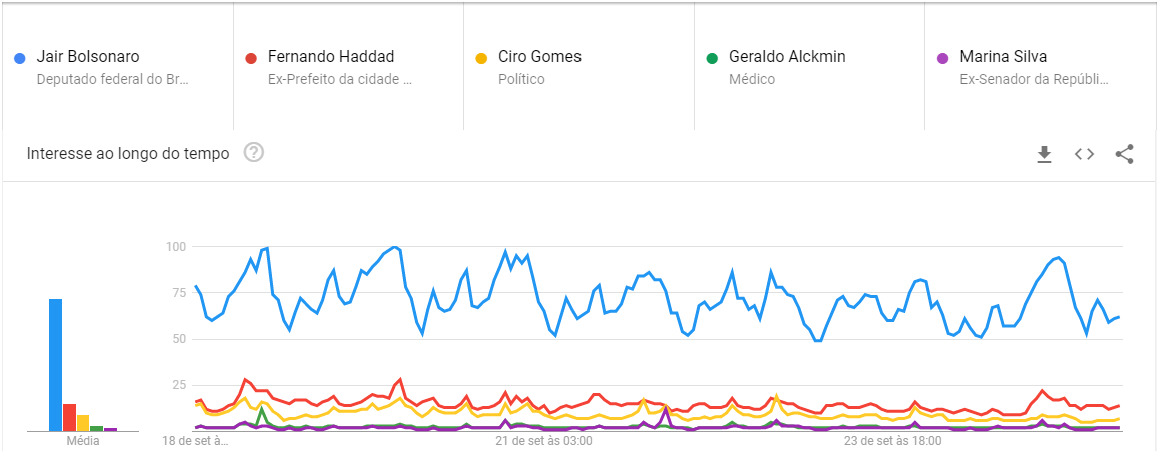Click the blue average bar for Bolsonaro
Image resolution: width=1157 pixels, height=451 pixels.
56,365
